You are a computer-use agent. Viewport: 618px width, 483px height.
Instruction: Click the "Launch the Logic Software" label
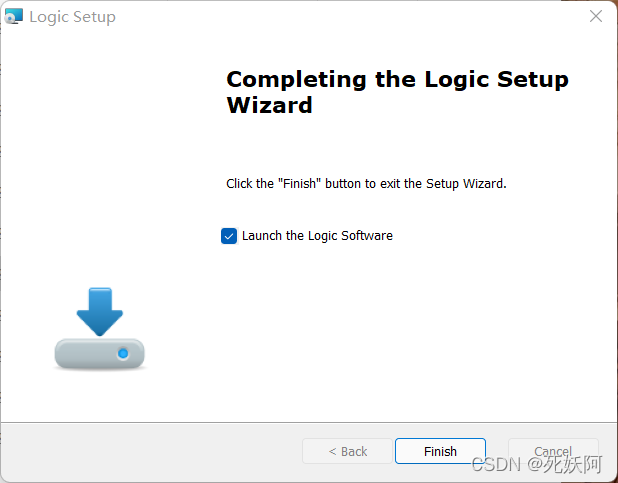317,236
